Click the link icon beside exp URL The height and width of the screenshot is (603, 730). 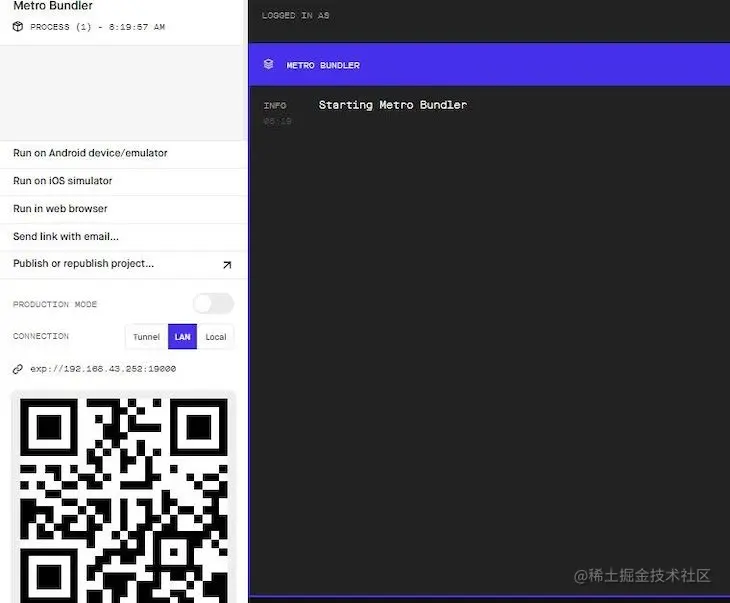(18, 369)
